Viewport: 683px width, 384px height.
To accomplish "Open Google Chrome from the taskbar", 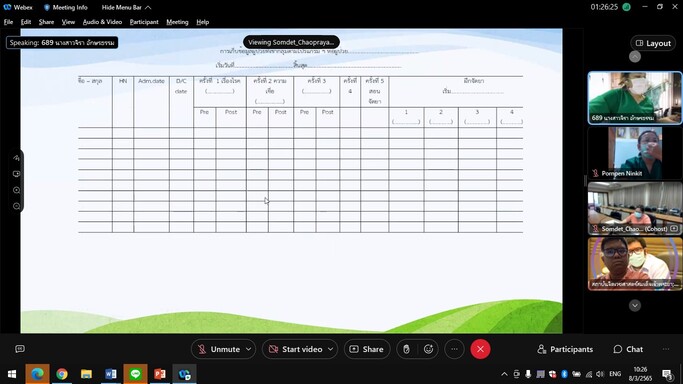I will pos(62,374).
